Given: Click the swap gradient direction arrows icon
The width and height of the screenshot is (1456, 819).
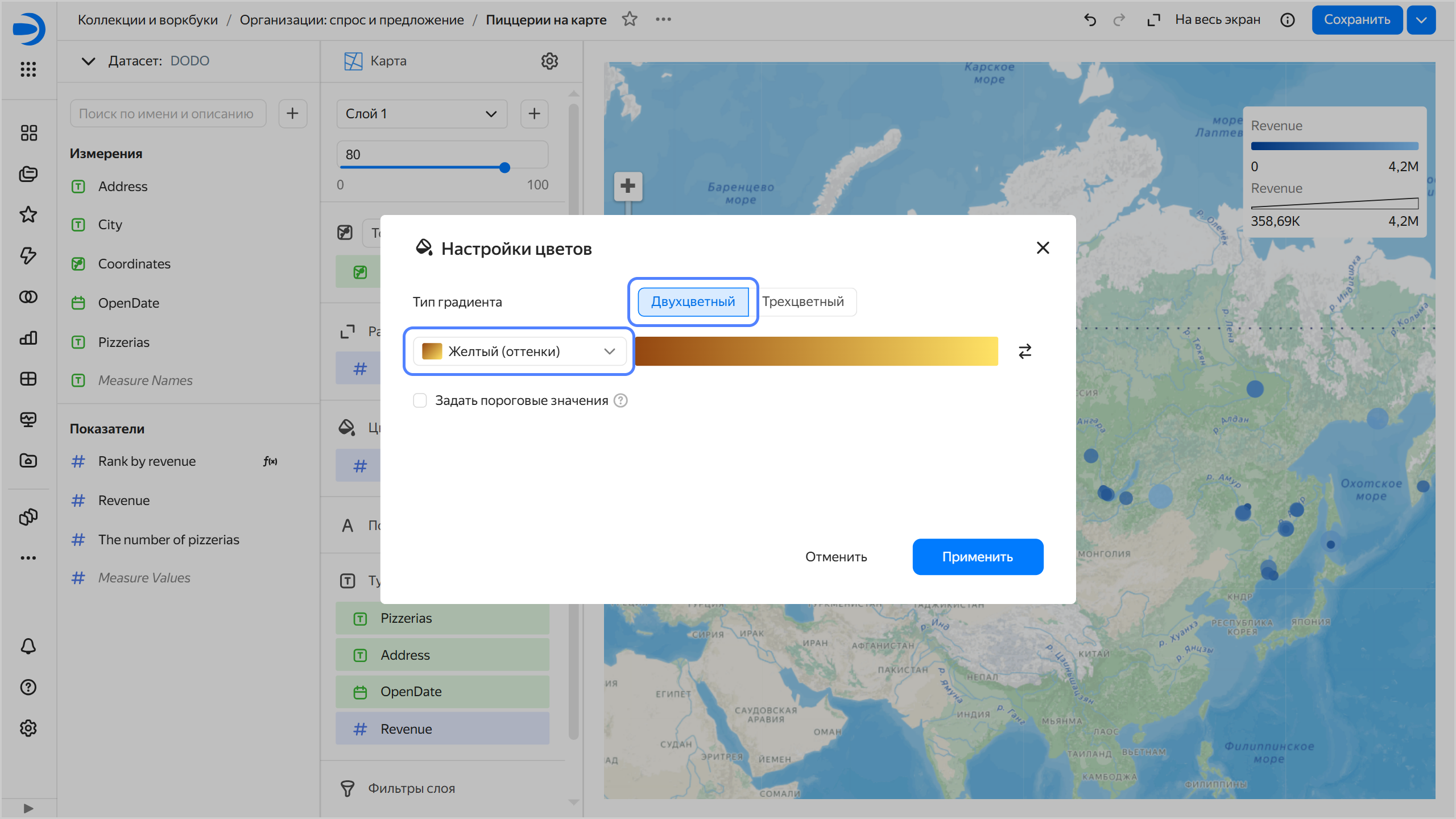Looking at the screenshot, I should [x=1025, y=351].
